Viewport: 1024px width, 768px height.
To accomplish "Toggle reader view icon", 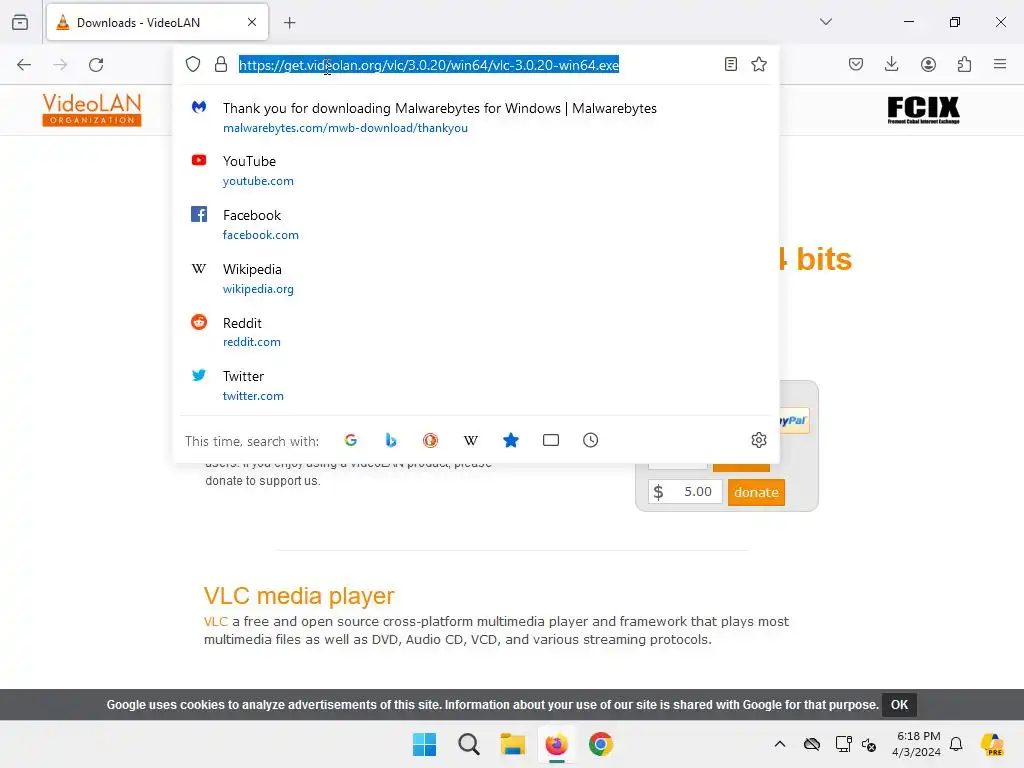I will 731,64.
